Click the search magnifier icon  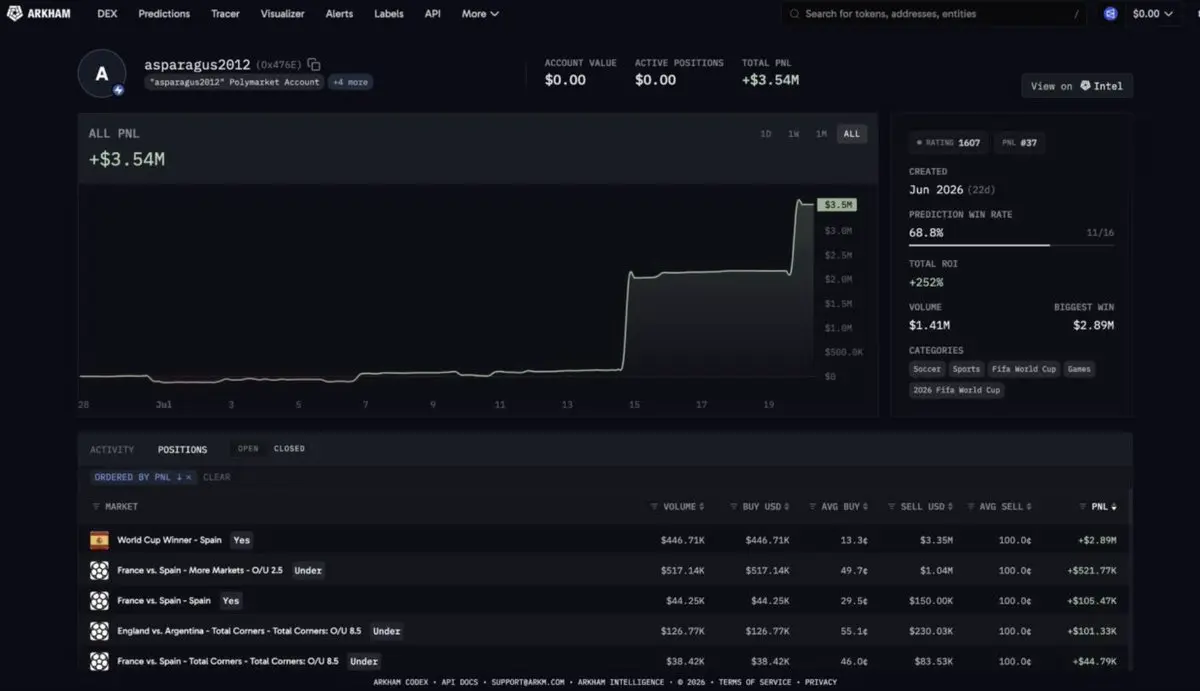795,14
